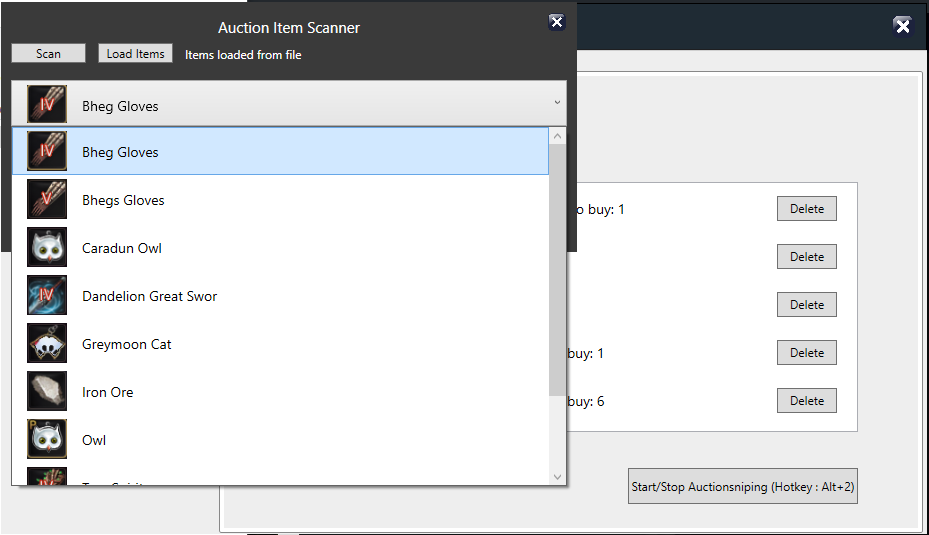This screenshot has height=535, width=929.
Task: Click the Iron Ore icon
Action: point(47,391)
